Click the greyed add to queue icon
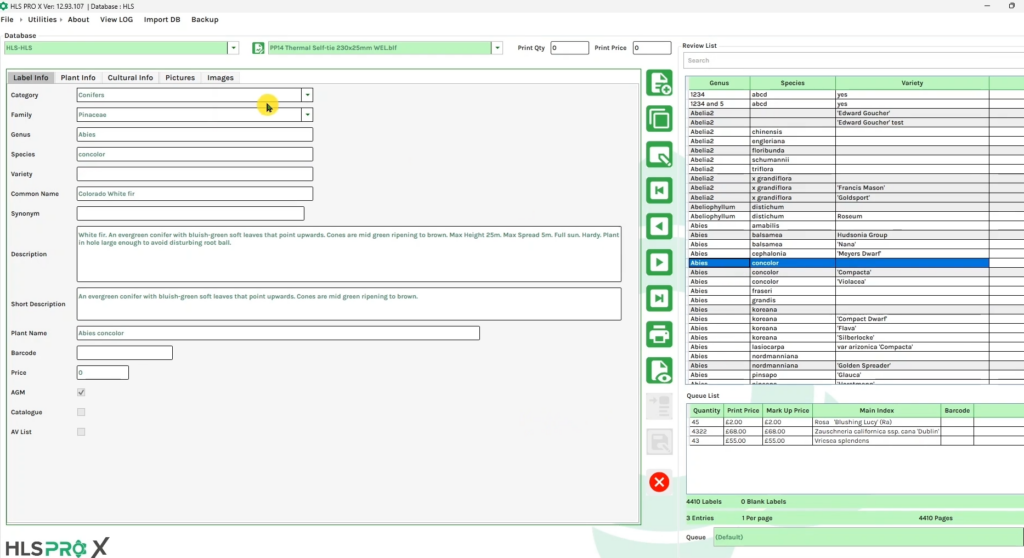The image size is (1024, 558). pyautogui.click(x=659, y=406)
